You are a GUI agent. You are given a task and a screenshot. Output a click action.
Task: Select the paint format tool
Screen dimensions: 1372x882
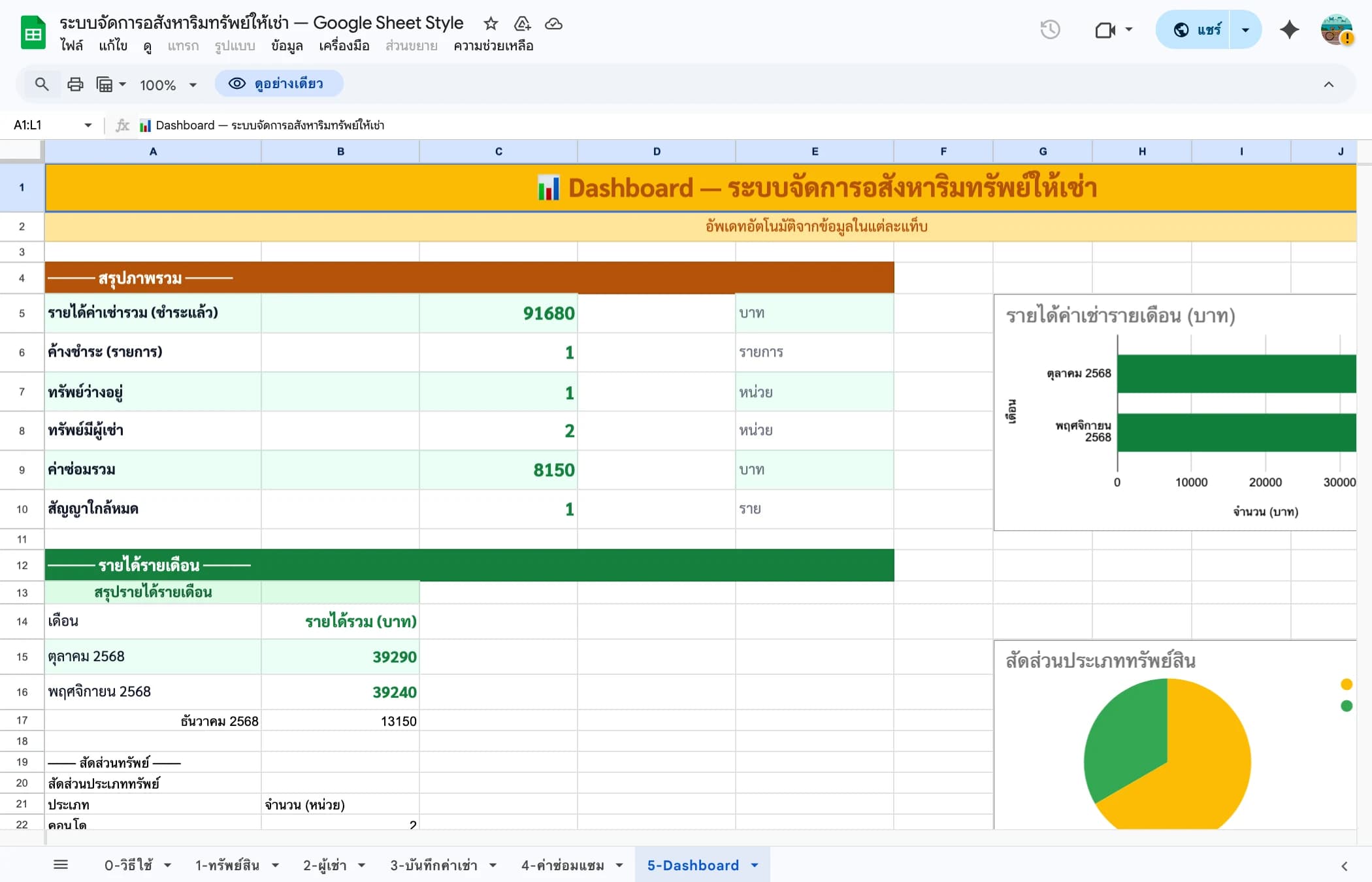coord(106,84)
